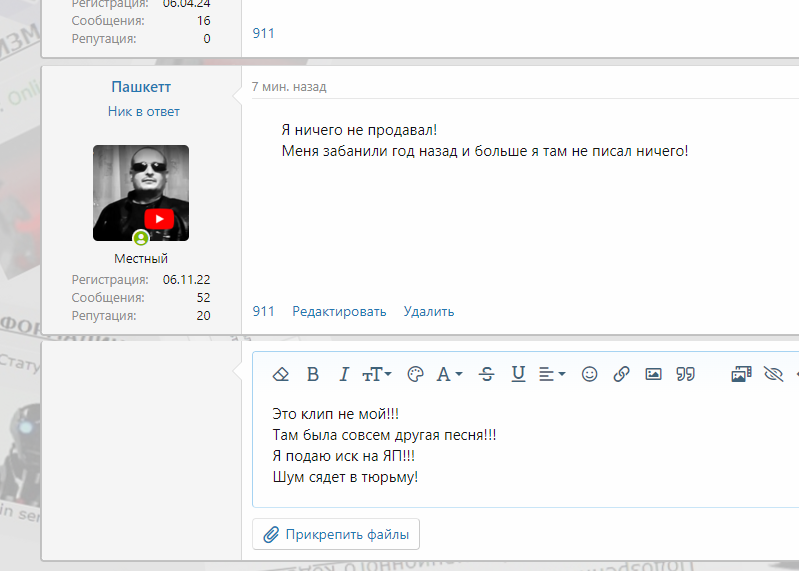Click 911 link in the upper post
This screenshot has height=571, width=799.
click(x=263, y=33)
